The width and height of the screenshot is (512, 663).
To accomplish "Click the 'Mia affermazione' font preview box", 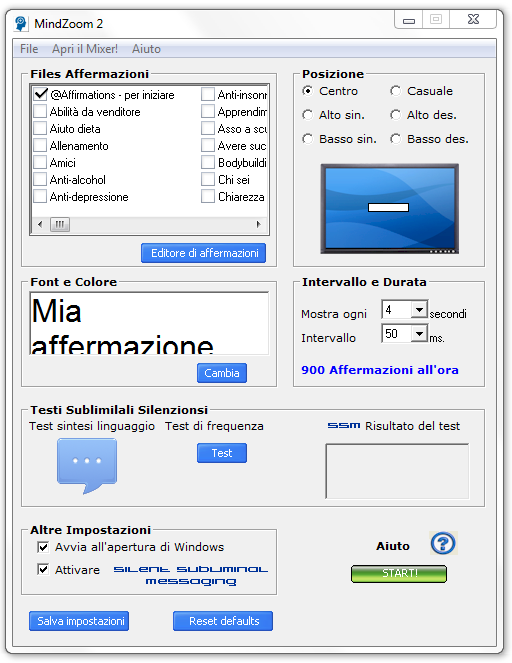I will [x=149, y=323].
